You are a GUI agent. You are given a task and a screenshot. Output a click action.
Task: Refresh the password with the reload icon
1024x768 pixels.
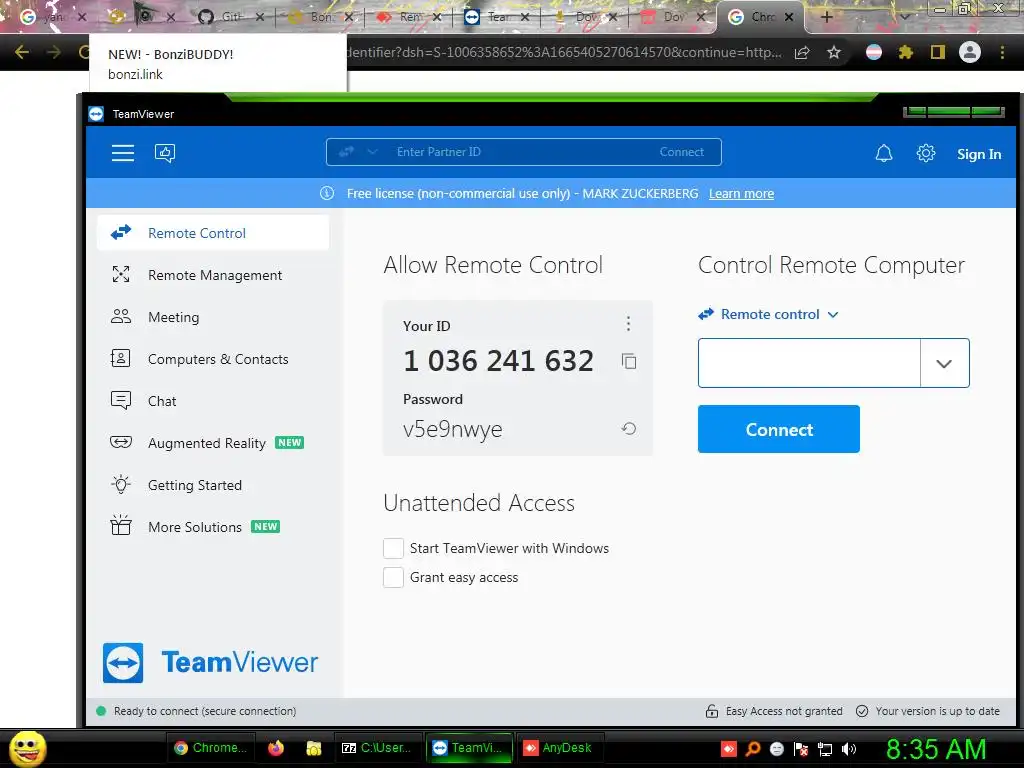[x=629, y=428]
